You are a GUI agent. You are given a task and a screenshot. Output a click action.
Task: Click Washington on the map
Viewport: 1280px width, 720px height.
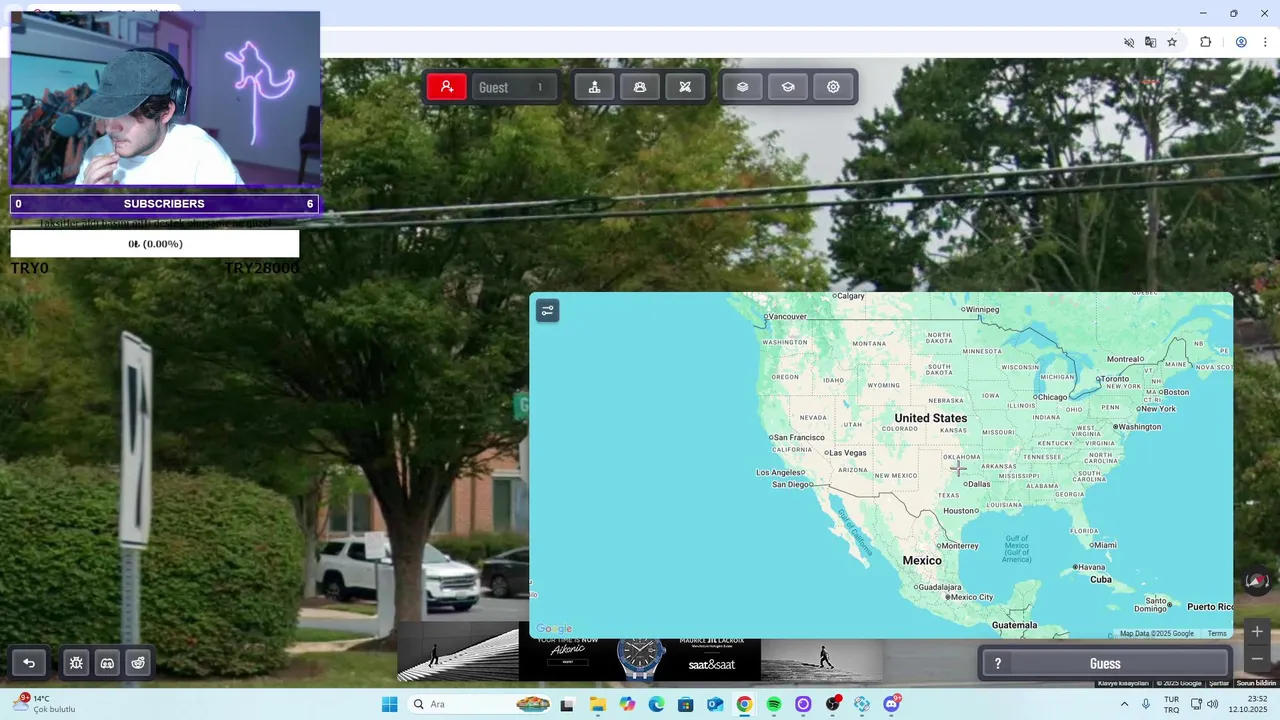point(1136,427)
